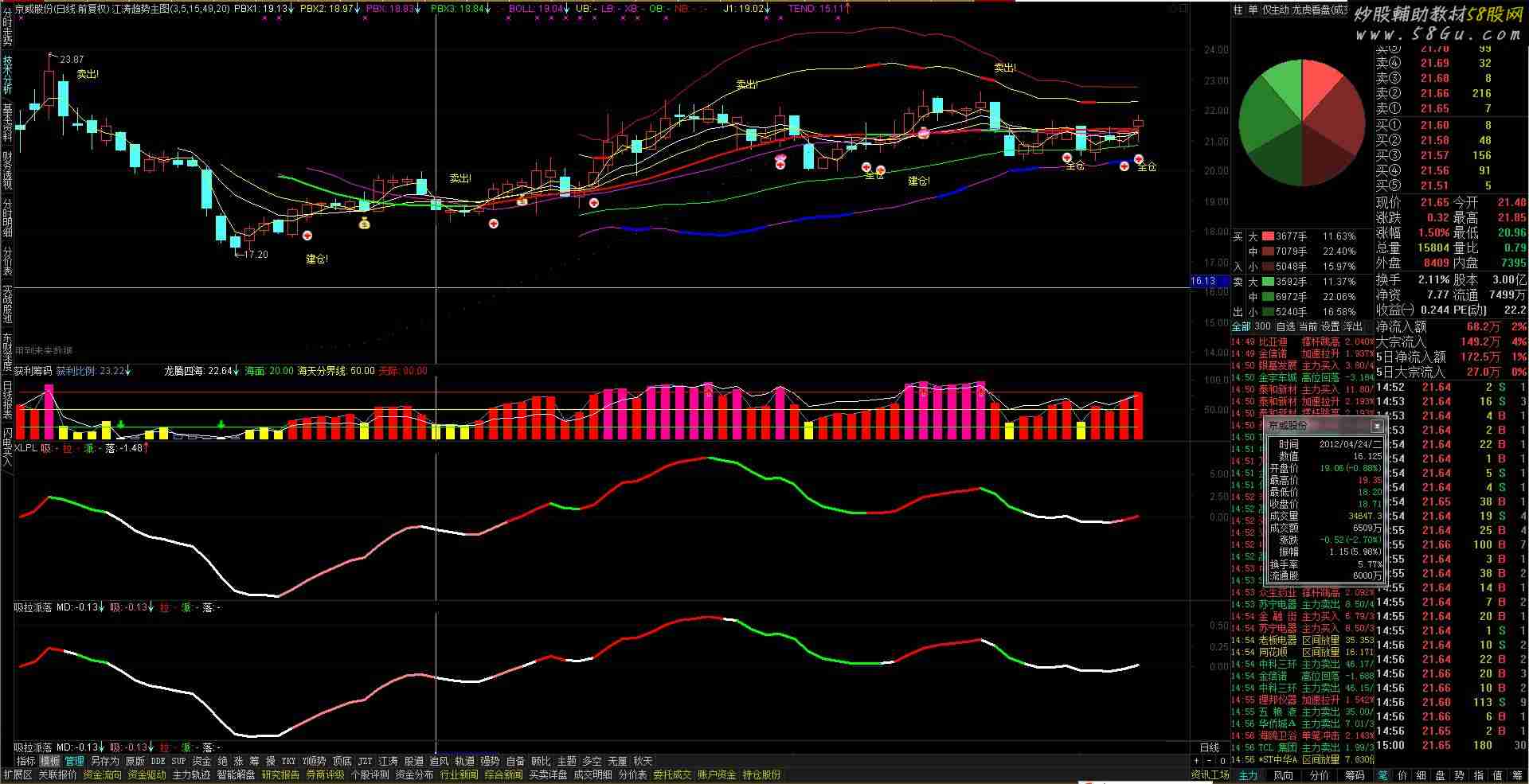Expand the 扩展区 extension area
This screenshot has height=784, width=1529.
pos(18,775)
